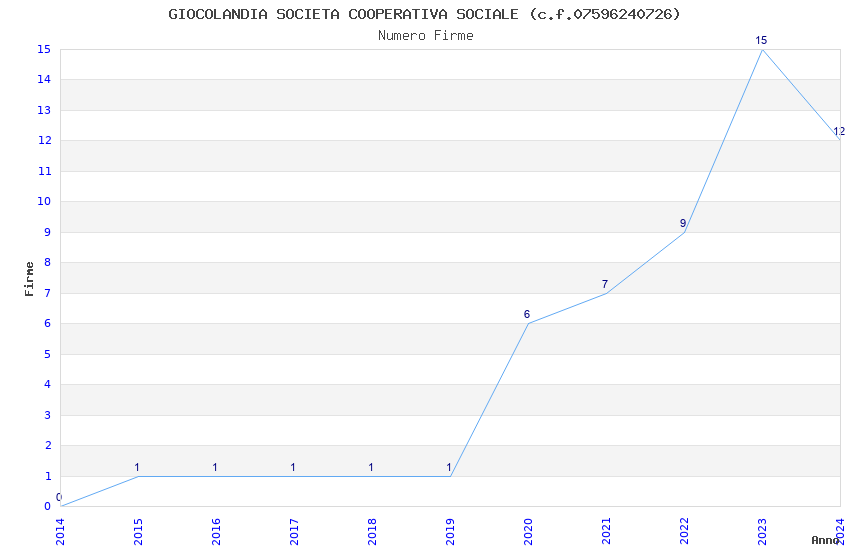
Task: Click the data label 6 for 2020
Action: click(x=527, y=314)
